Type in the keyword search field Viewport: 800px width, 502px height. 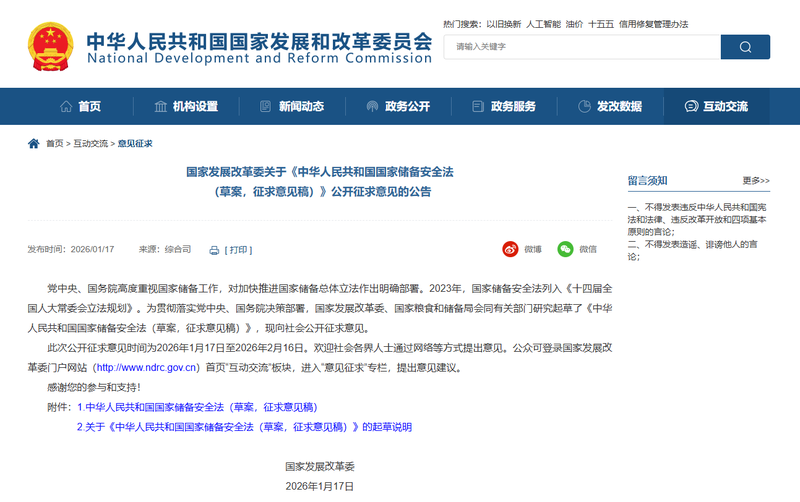click(580, 47)
